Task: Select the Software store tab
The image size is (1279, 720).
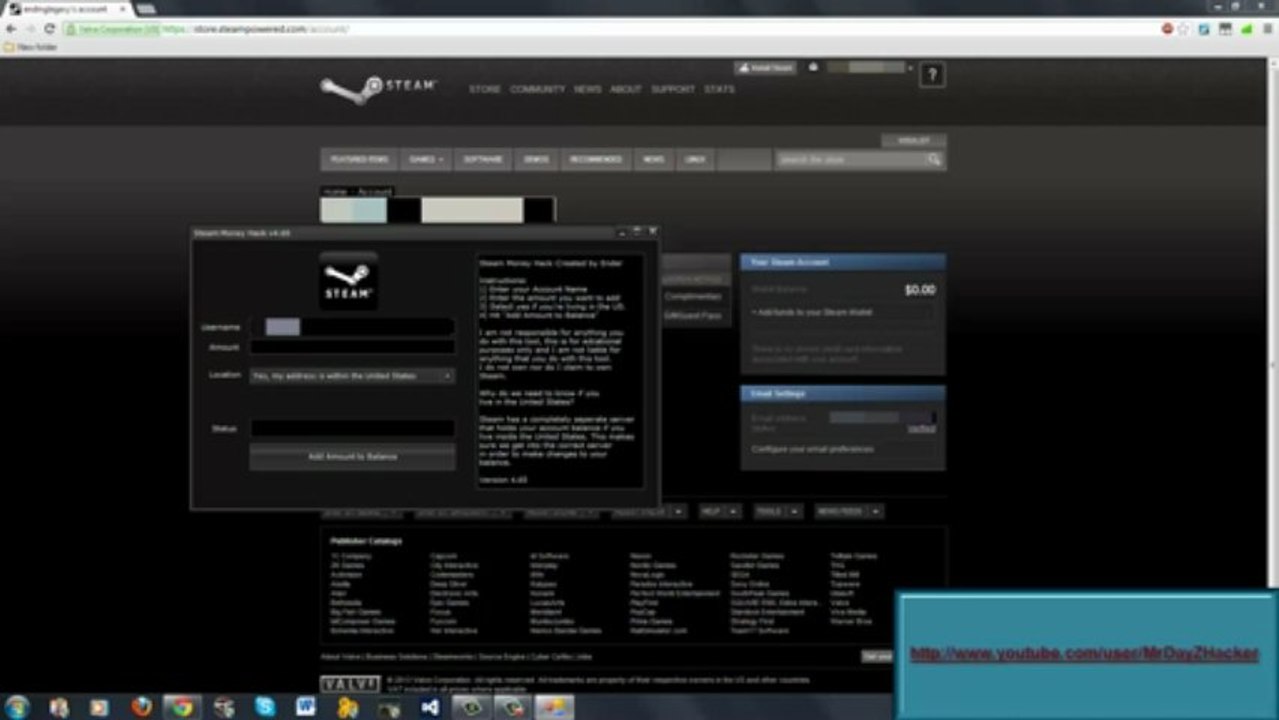Action: click(483, 160)
